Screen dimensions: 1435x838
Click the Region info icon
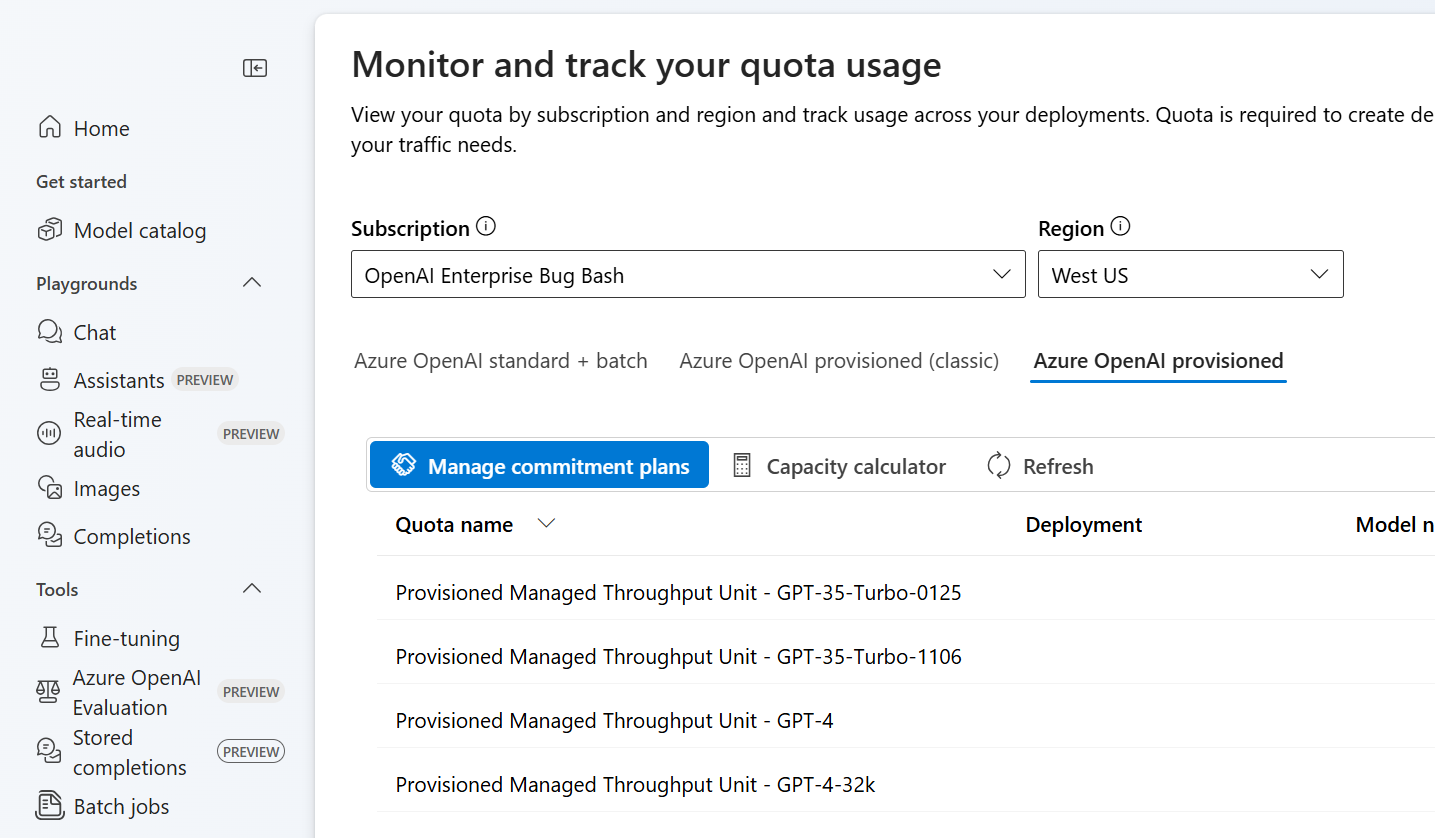[1120, 227]
